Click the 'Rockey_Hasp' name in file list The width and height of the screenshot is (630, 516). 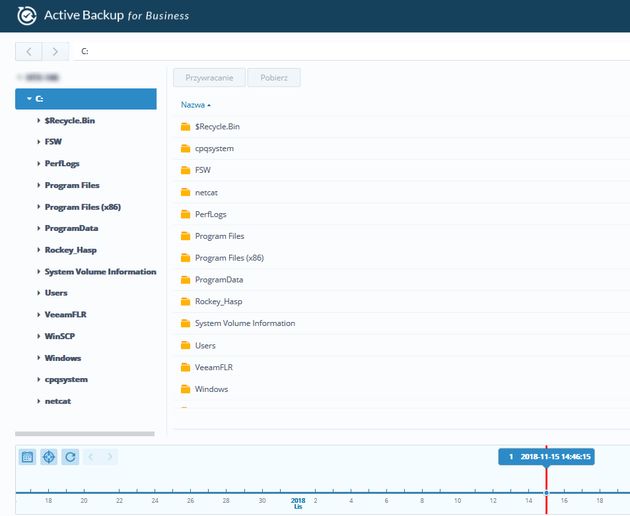[x=219, y=302]
